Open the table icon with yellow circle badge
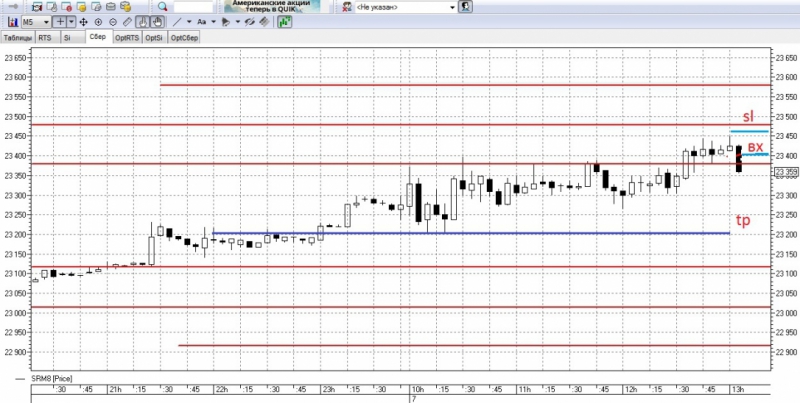Screen dimensions: 800x403 coord(81,7)
